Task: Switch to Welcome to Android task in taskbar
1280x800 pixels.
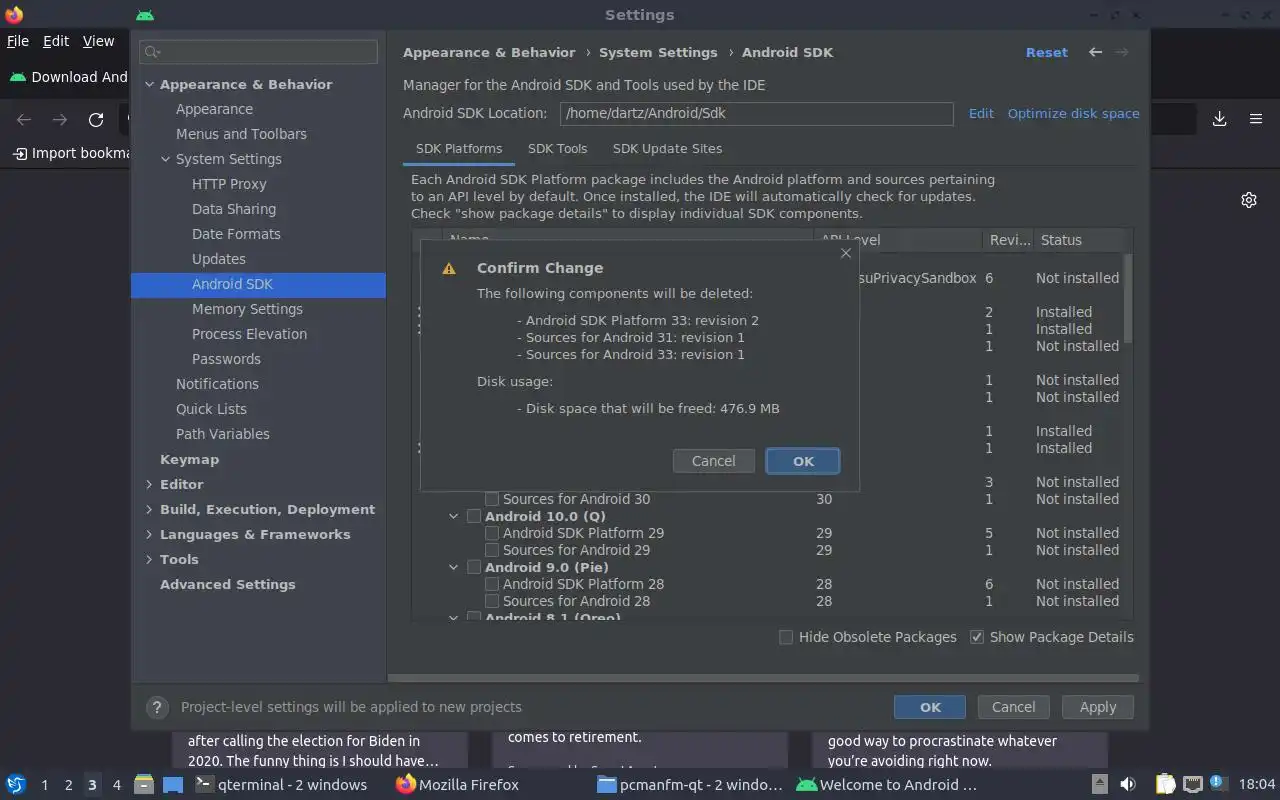Action: (886, 785)
